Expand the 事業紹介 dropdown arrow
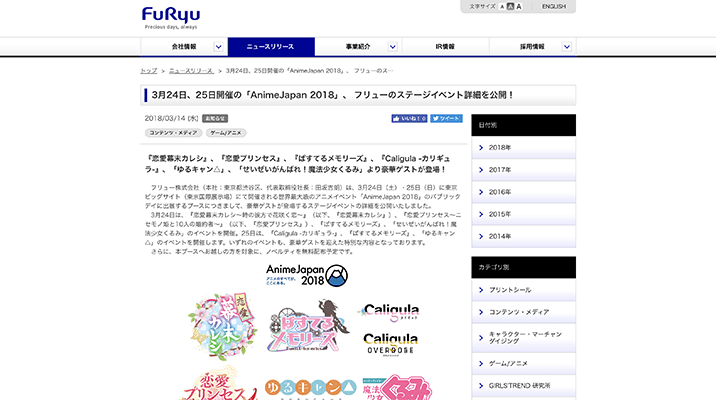This screenshot has width=716, height=400. click(x=393, y=47)
